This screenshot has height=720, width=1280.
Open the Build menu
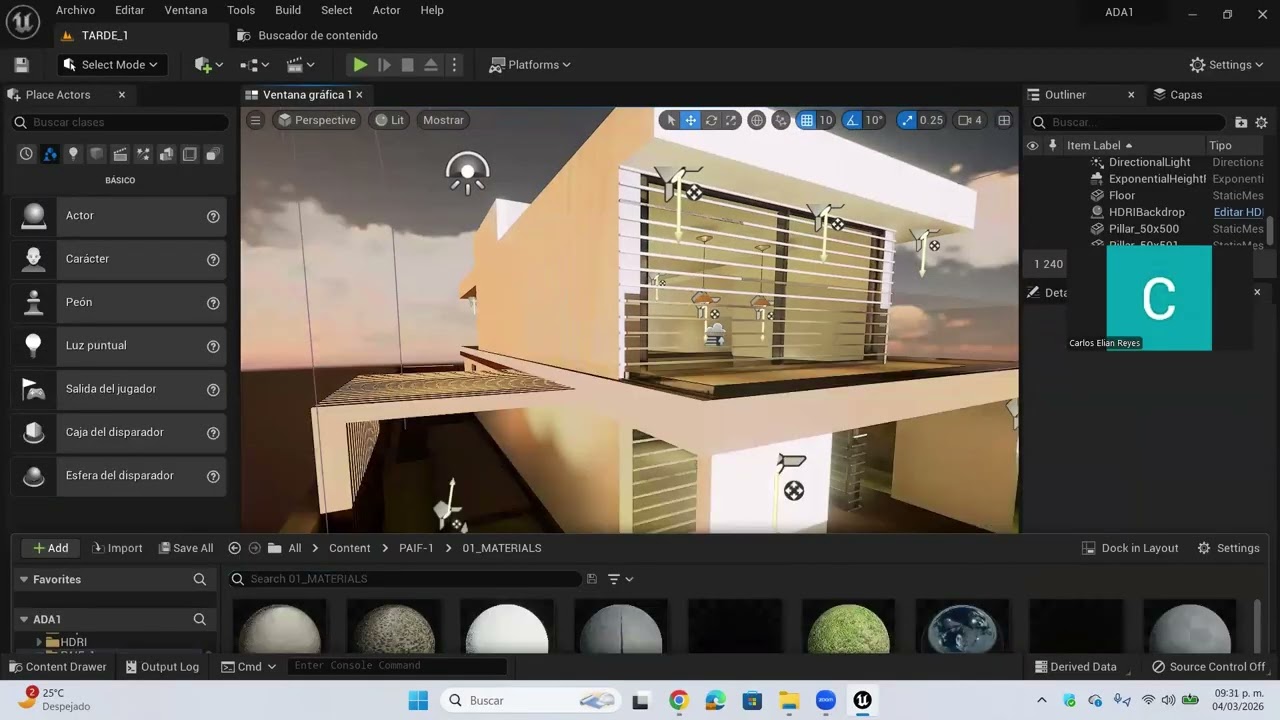tap(288, 10)
